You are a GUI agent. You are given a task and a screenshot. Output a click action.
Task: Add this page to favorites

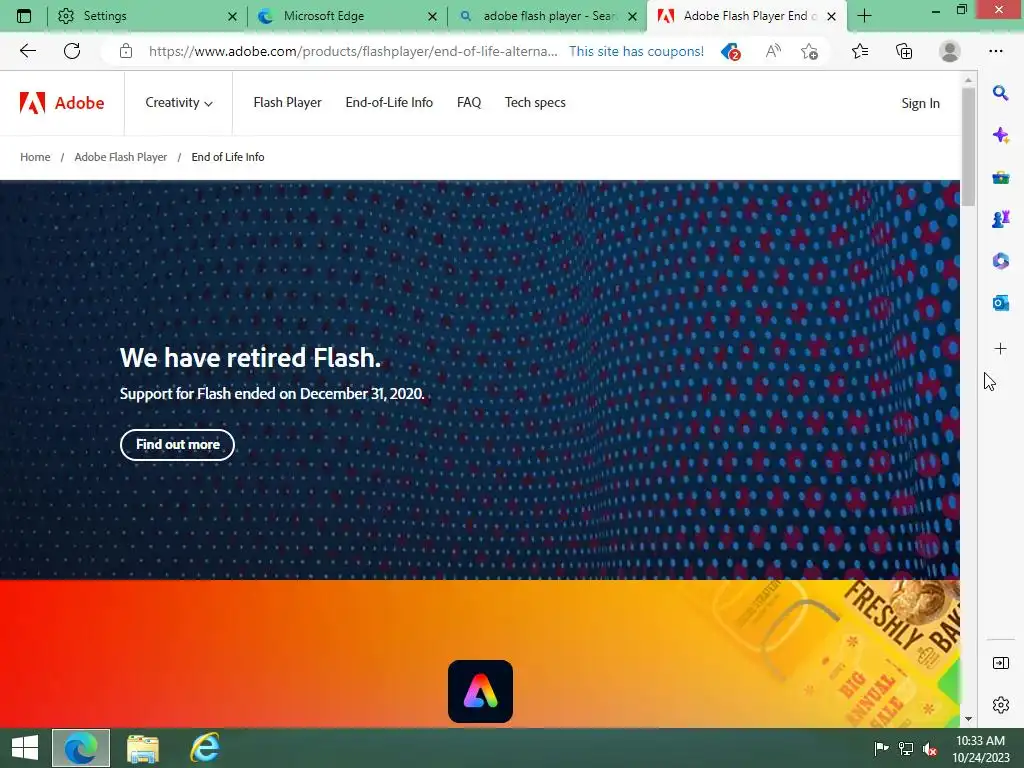[809, 51]
